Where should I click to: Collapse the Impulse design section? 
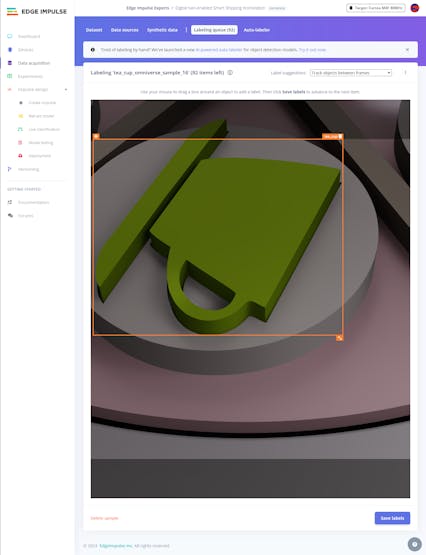point(66,90)
